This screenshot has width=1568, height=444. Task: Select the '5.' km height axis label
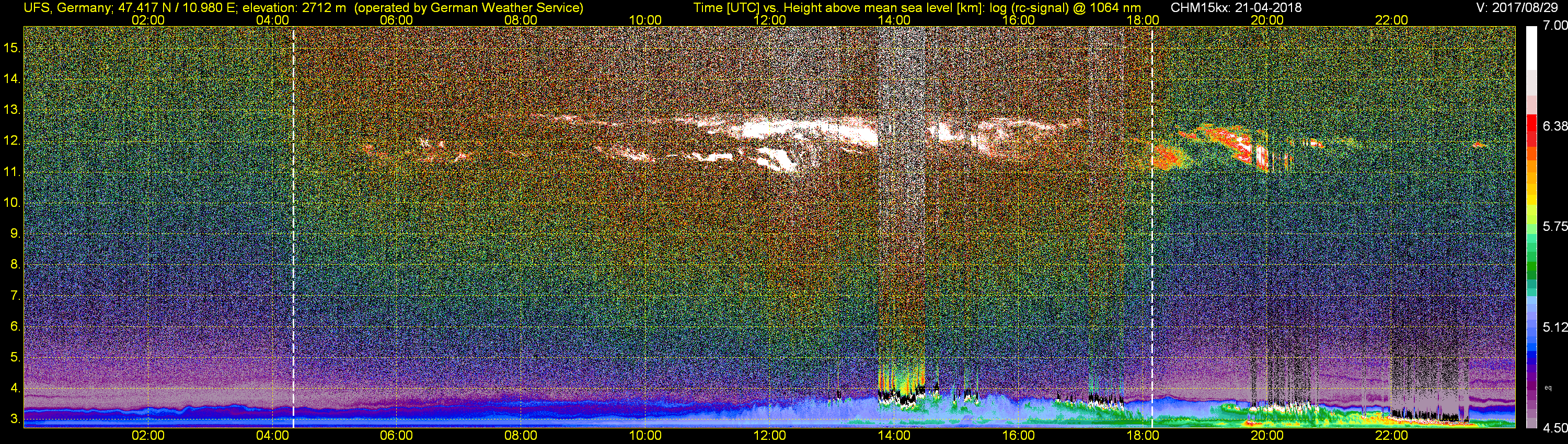(16, 358)
